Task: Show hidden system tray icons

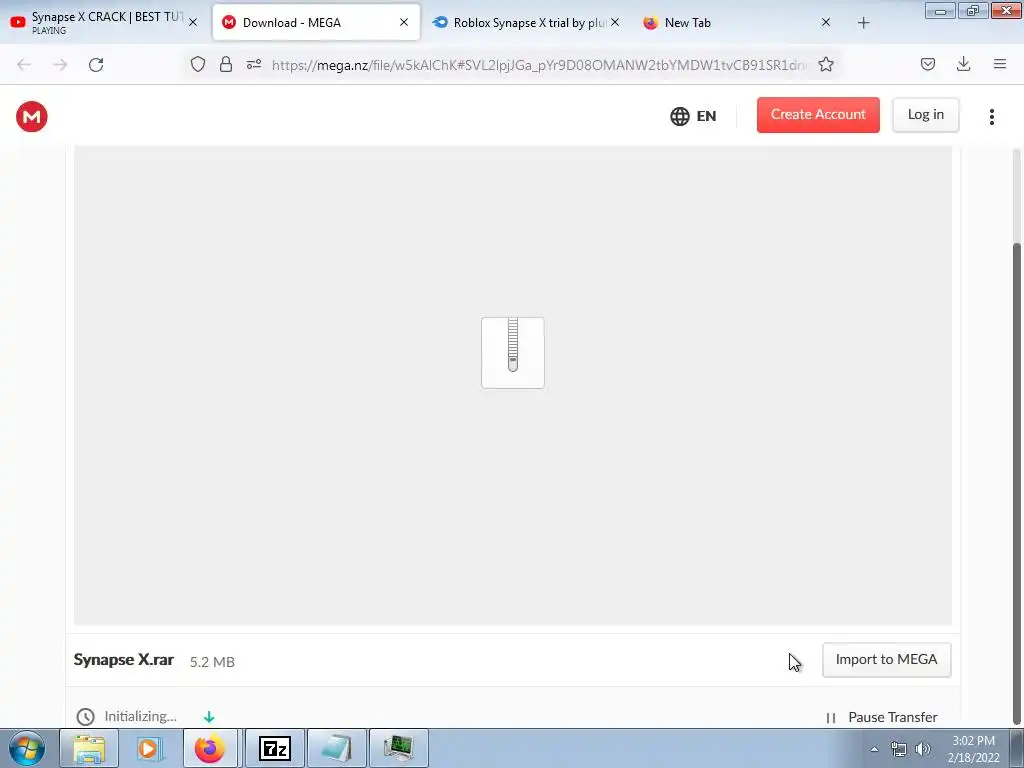Action: pyautogui.click(x=874, y=749)
